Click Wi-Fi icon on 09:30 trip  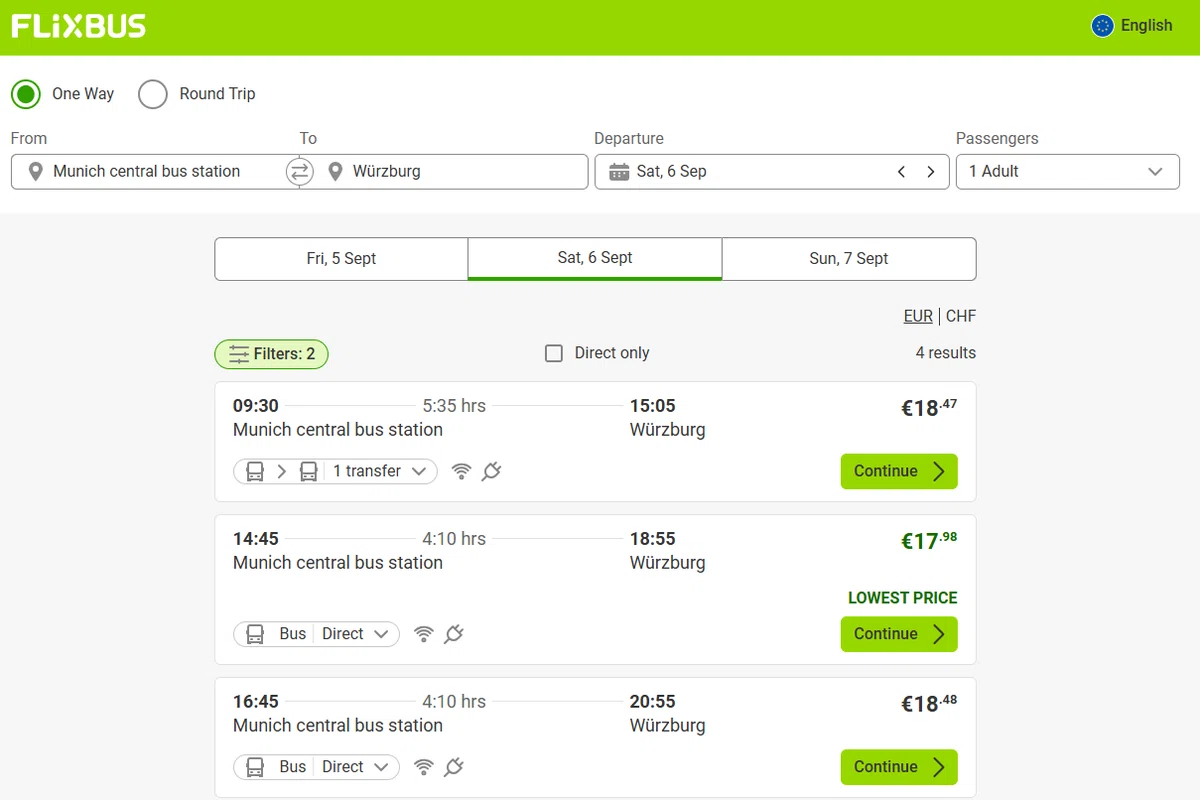(461, 472)
